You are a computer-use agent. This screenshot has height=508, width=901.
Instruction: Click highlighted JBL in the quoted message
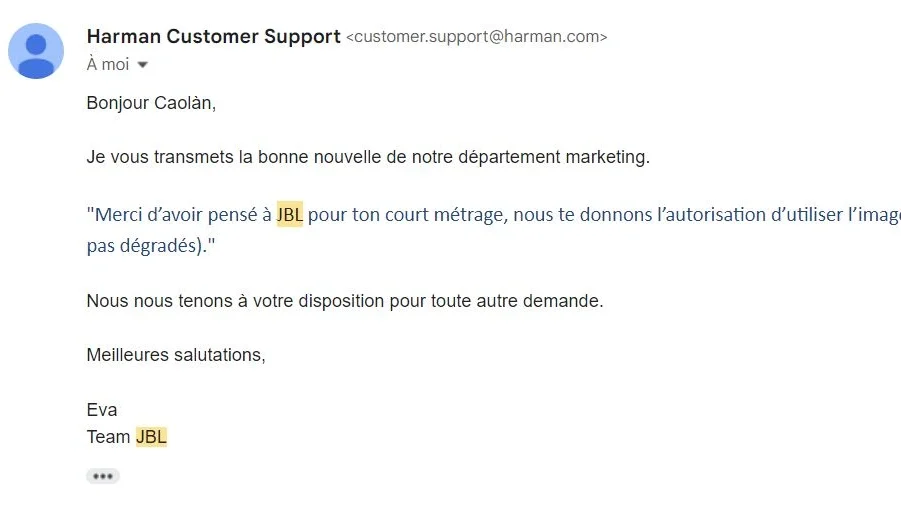290,214
